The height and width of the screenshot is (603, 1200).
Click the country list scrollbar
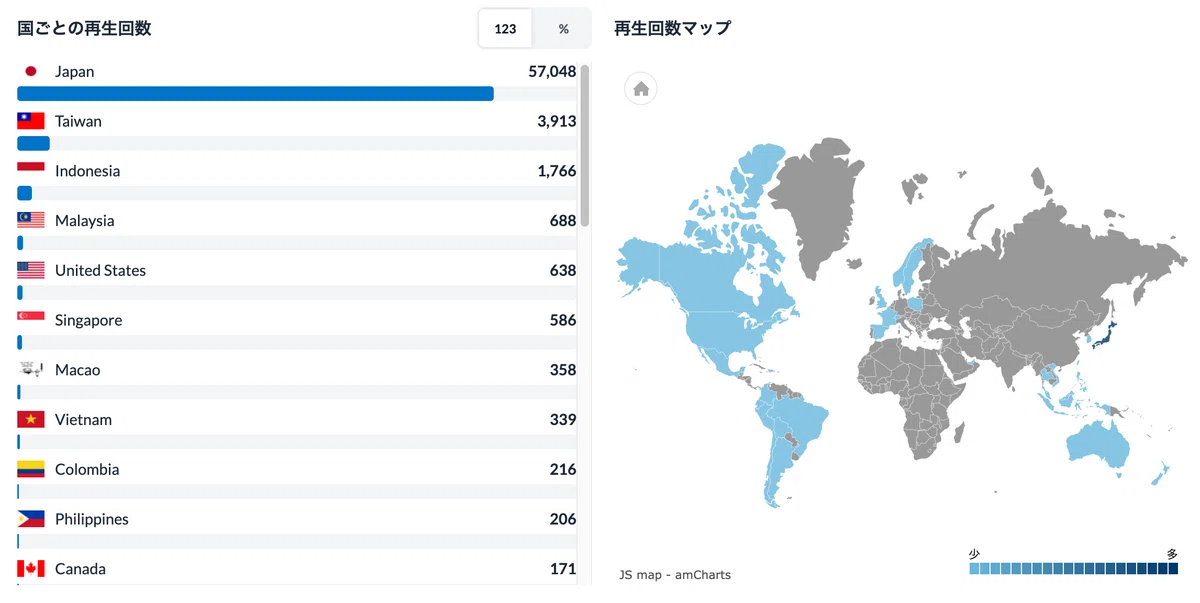click(x=585, y=145)
